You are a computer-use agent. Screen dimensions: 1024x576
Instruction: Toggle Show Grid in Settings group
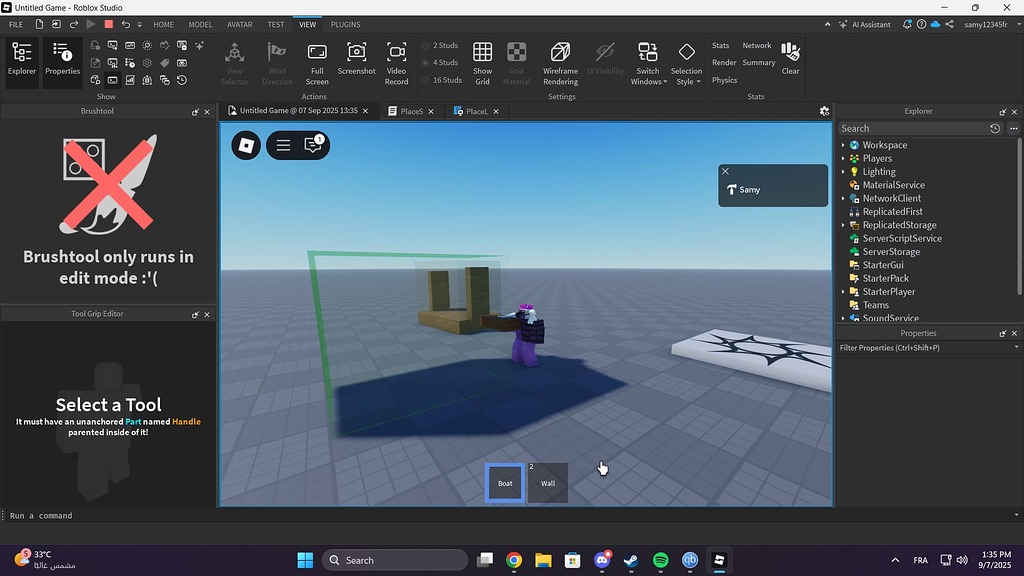tap(482, 60)
